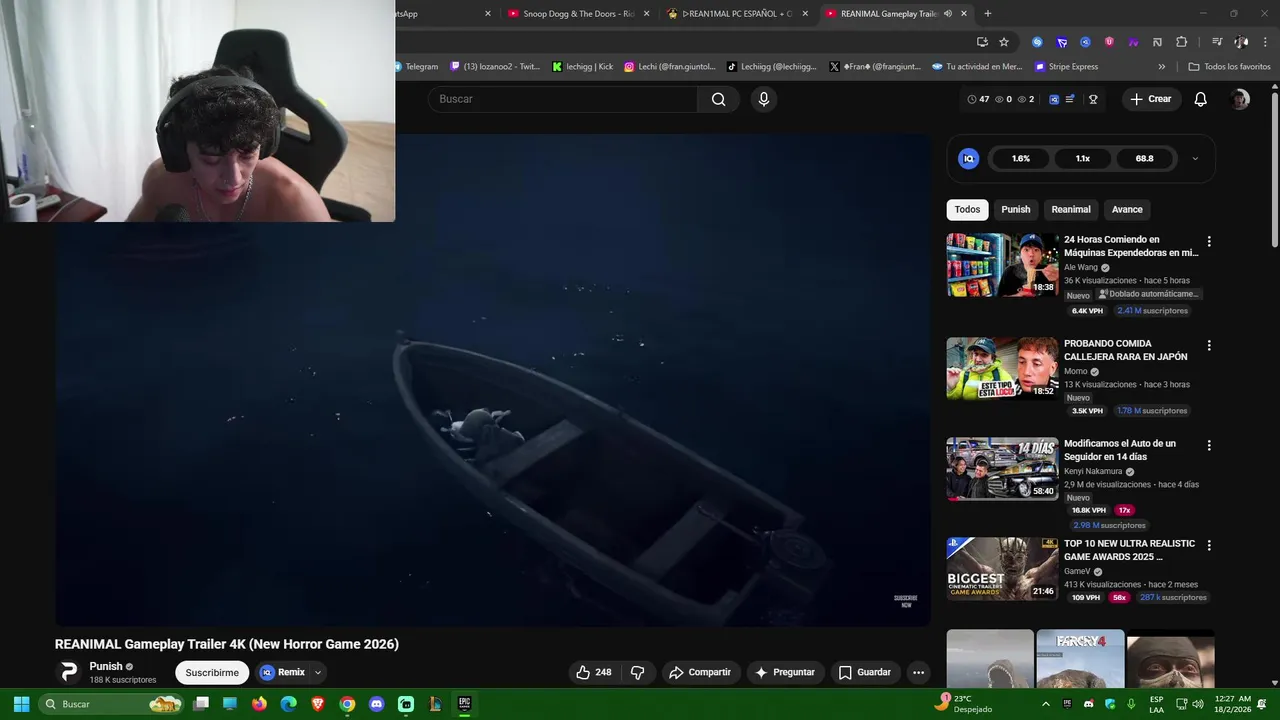The width and height of the screenshot is (1280, 720).
Task: Show hidden bookmarks with the double chevron
Action: [x=1162, y=67]
